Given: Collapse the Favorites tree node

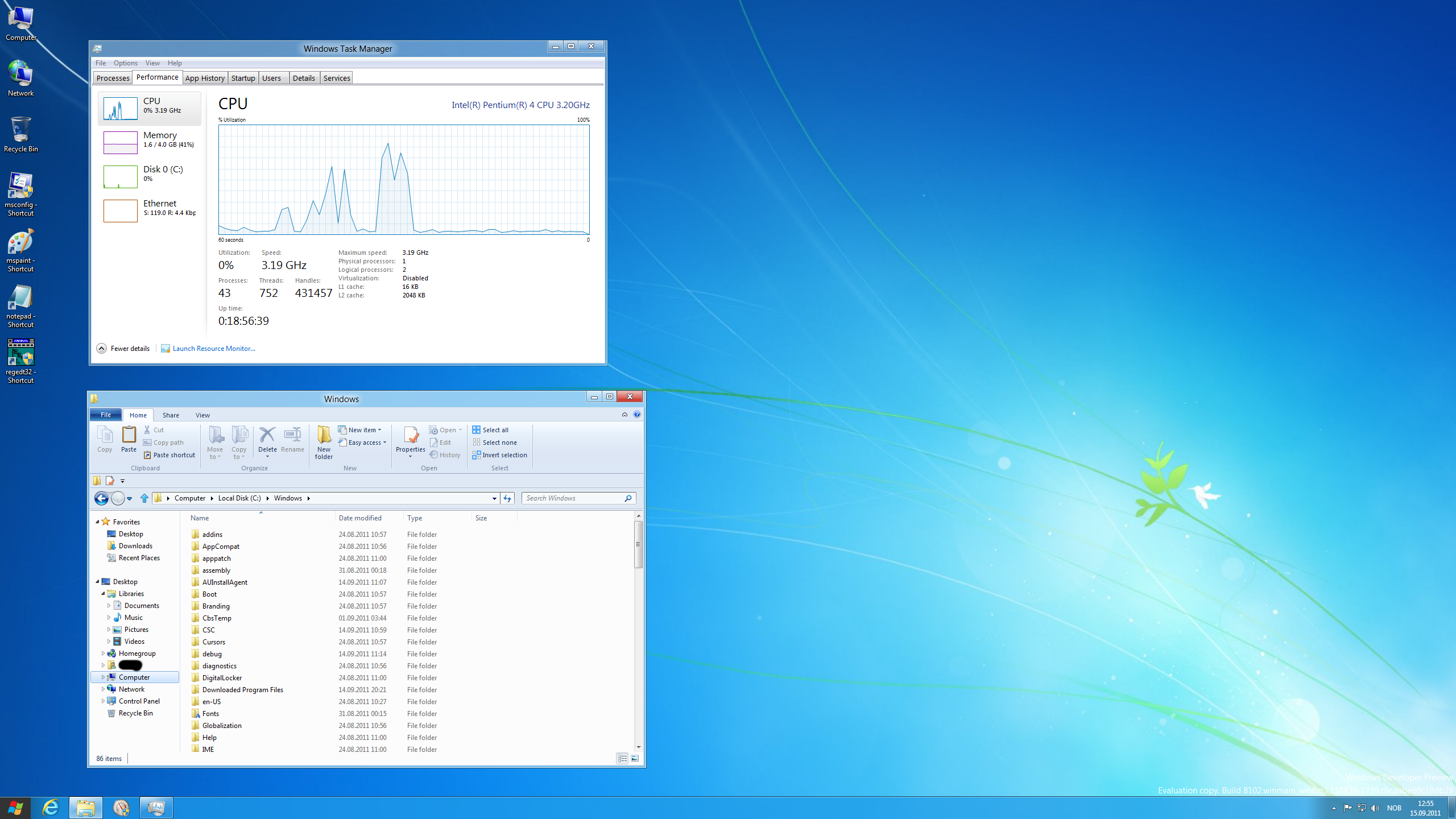Looking at the screenshot, I should click(x=97, y=522).
